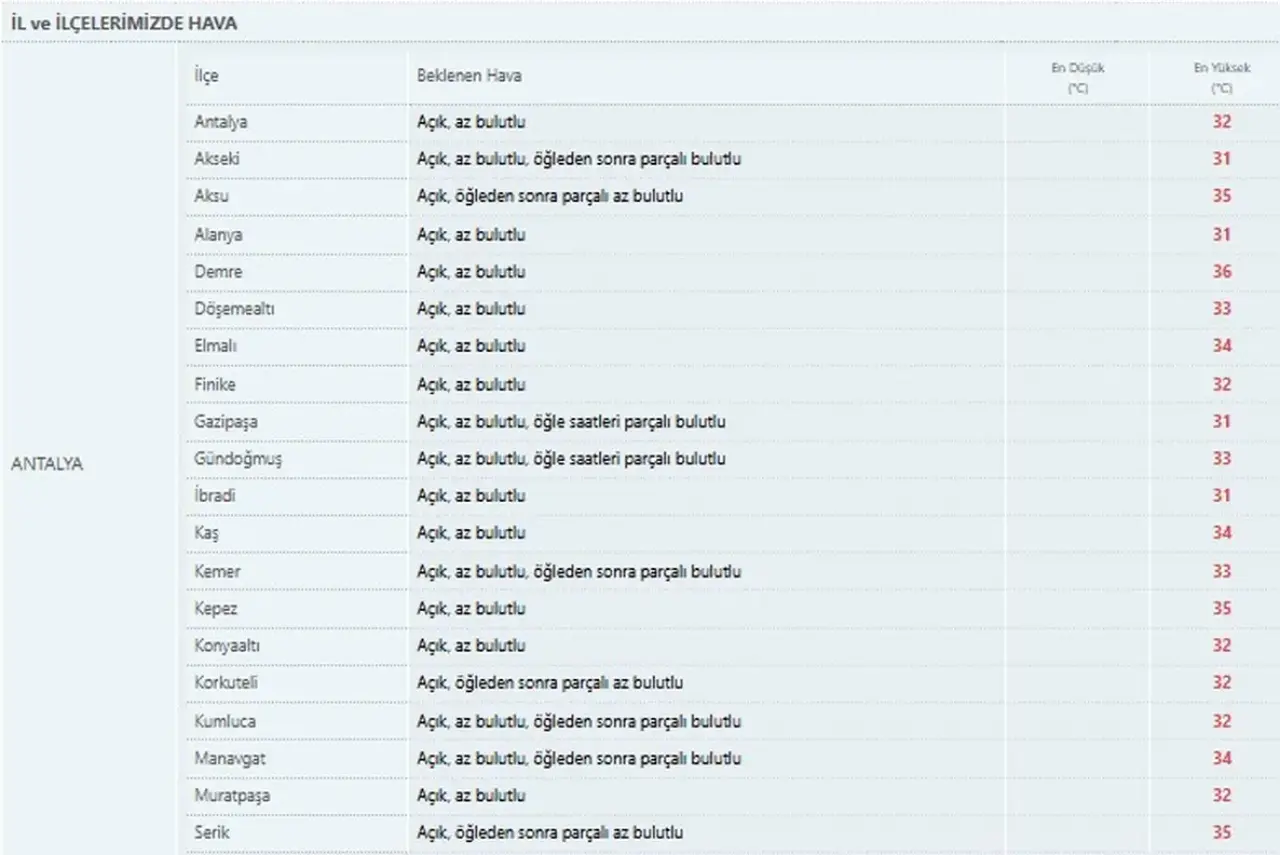Select the Döşemealtı district name
Viewport: 1280px width, 855px height.
point(234,309)
